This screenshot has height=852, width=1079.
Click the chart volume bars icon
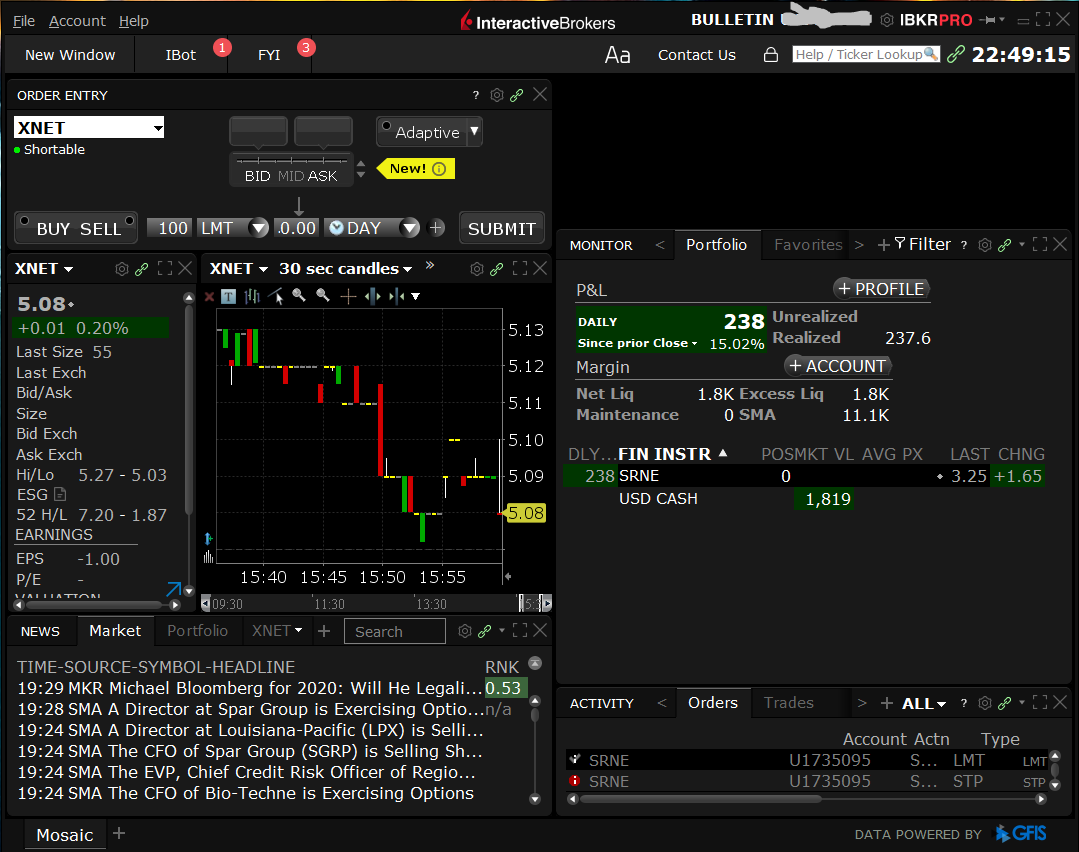coord(209,557)
